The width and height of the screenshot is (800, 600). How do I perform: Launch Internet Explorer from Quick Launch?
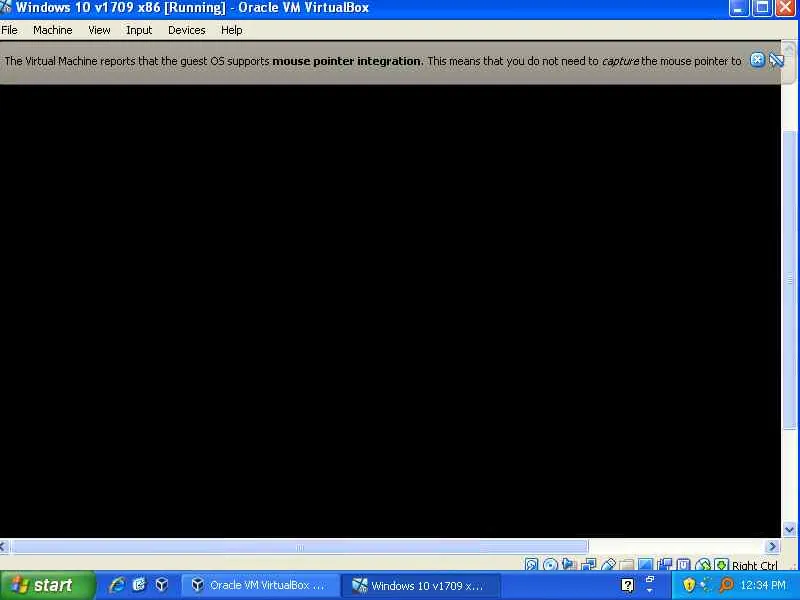pyautogui.click(x=117, y=585)
